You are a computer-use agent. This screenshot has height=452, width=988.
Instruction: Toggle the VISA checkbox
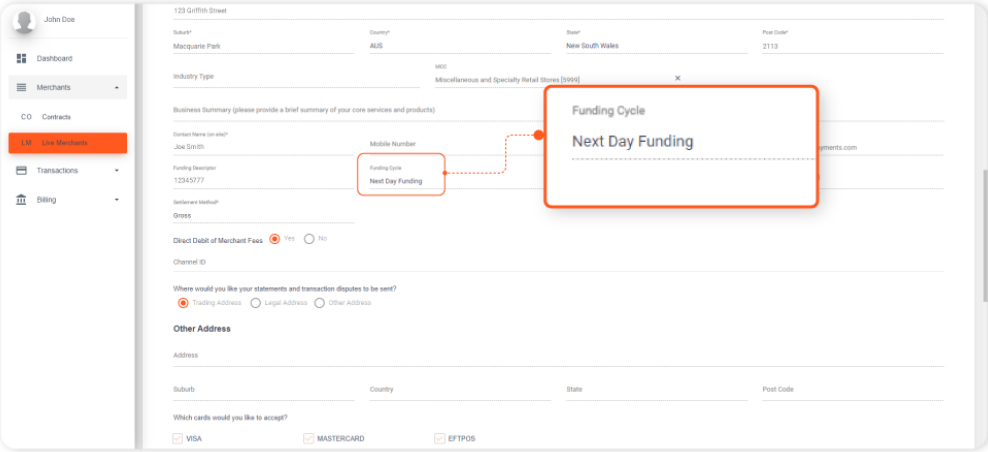(x=178, y=438)
